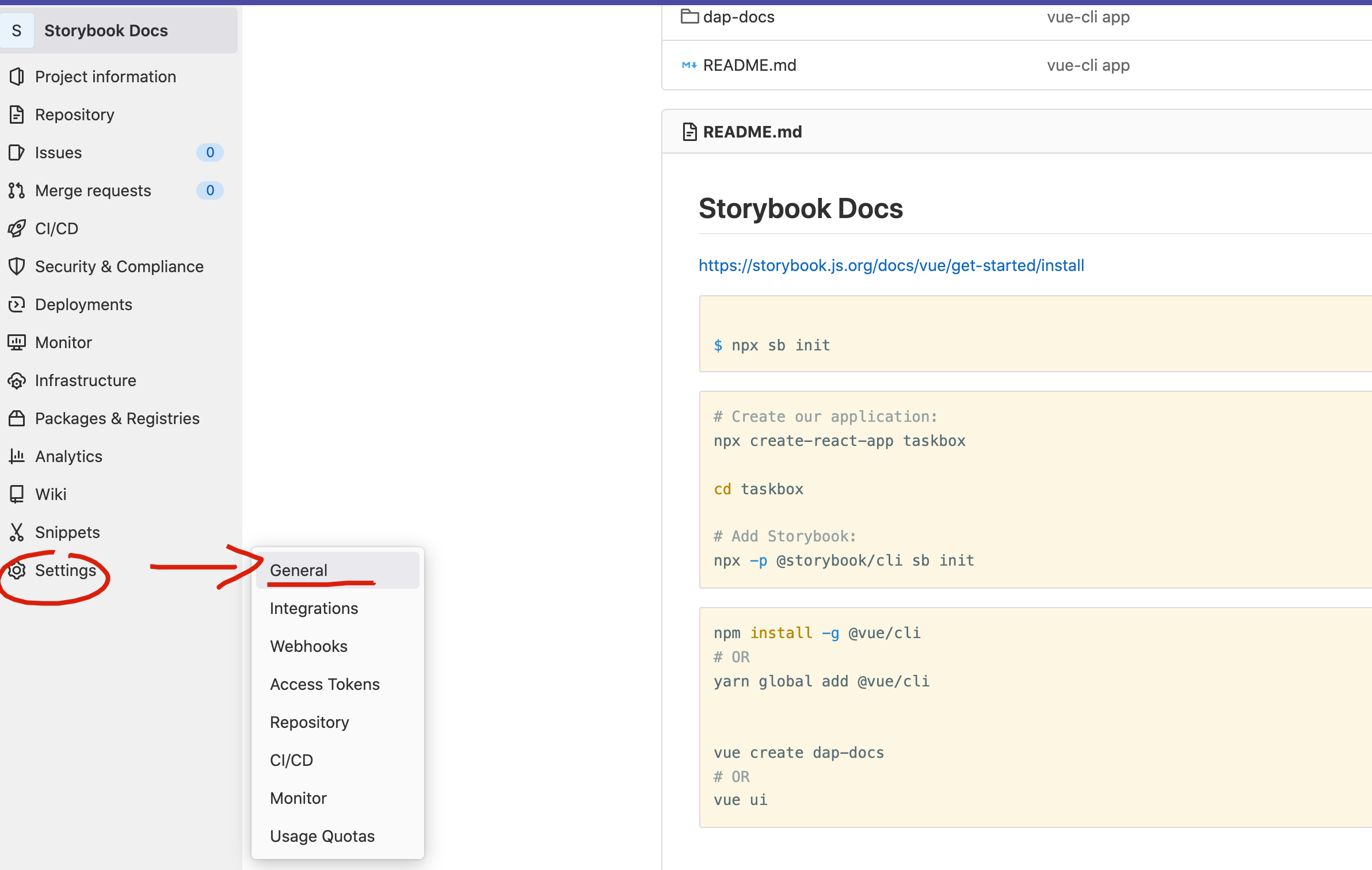Screen dimensions: 1372x870
Task: Open the CI/CD sidebar section label
Action: (56, 228)
